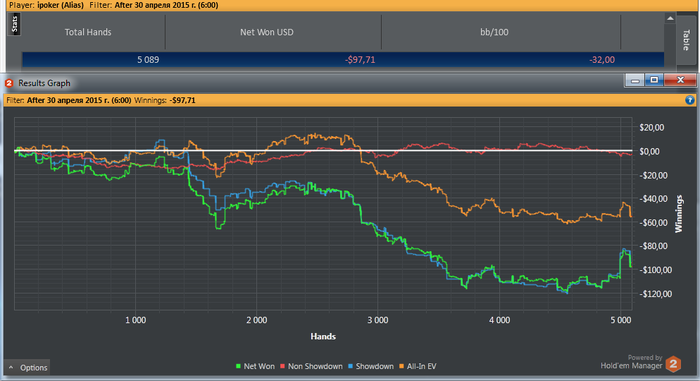The height and width of the screenshot is (381, 700).
Task: Click the -$100,00 winnings axis label
Action: [x=655, y=270]
